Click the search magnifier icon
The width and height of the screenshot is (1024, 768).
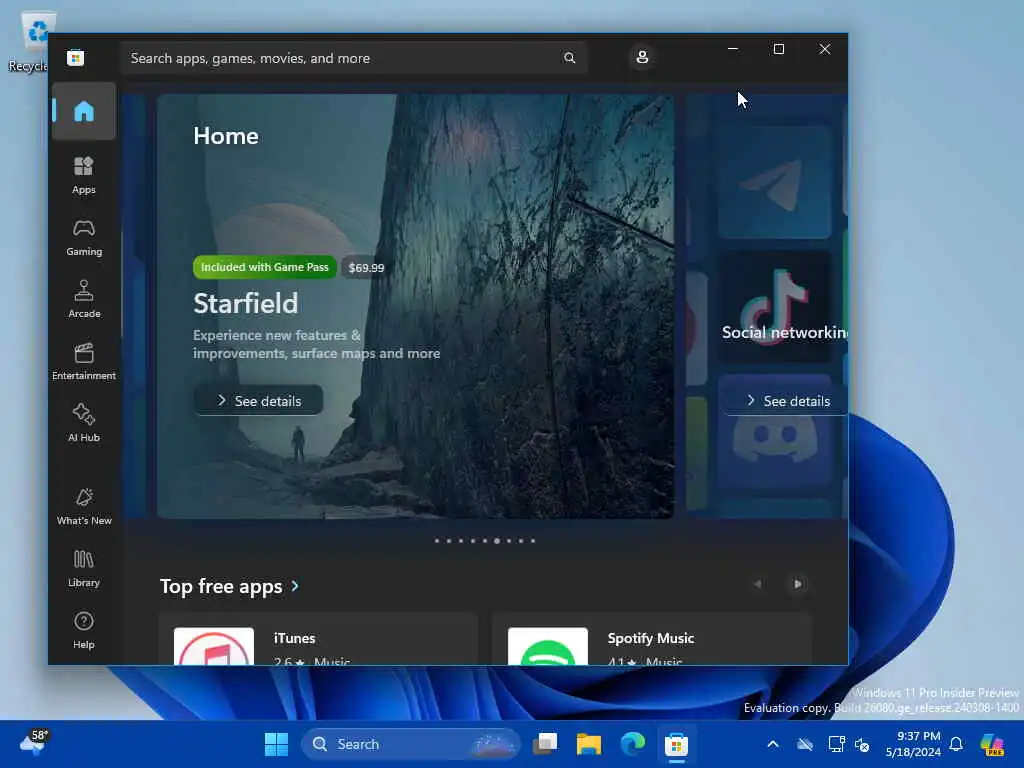[569, 58]
